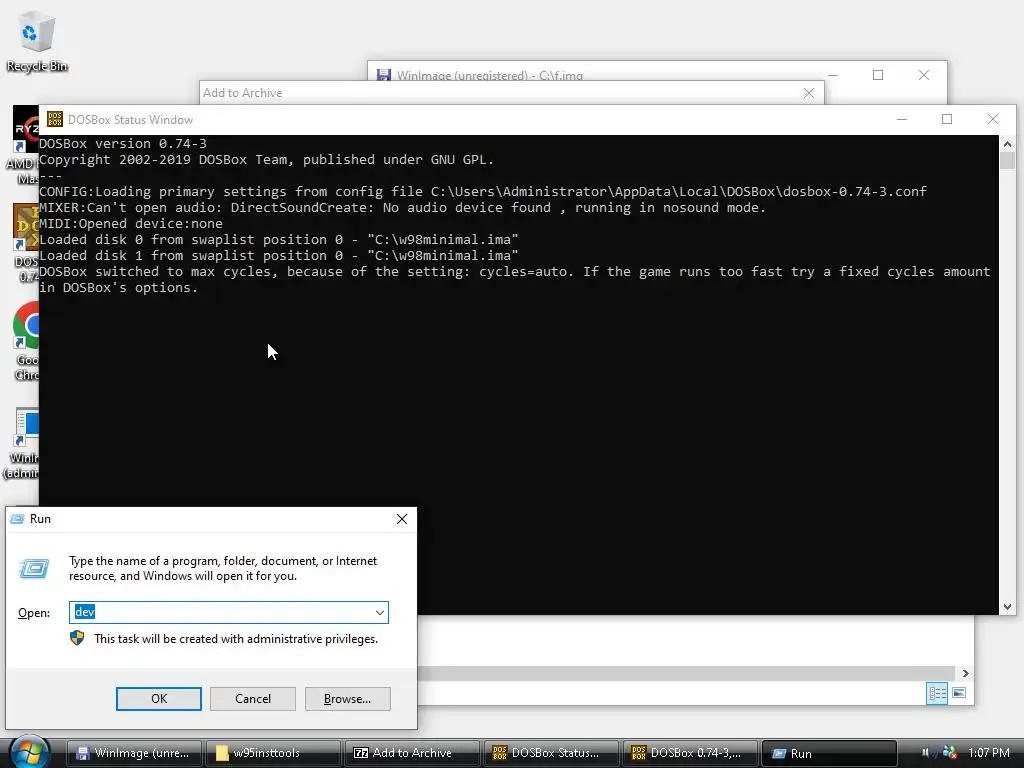
Task: Click the network status tray icon
Action: pyautogui.click(x=950, y=752)
